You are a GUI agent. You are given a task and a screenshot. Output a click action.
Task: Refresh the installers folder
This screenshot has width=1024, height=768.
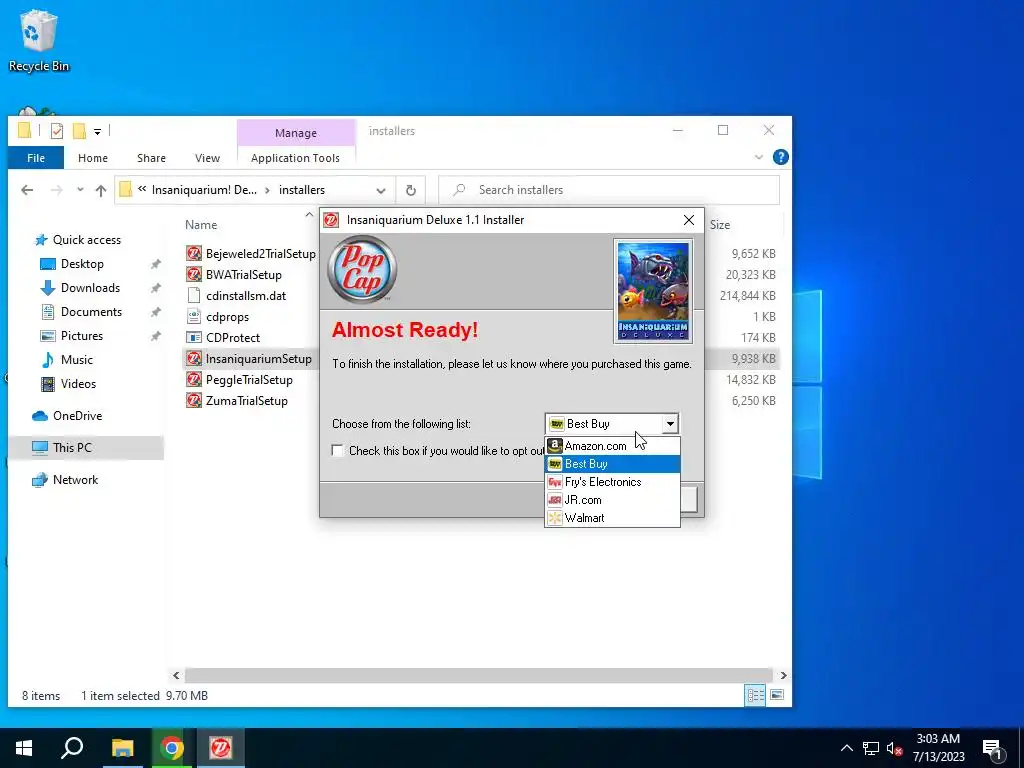click(411, 190)
